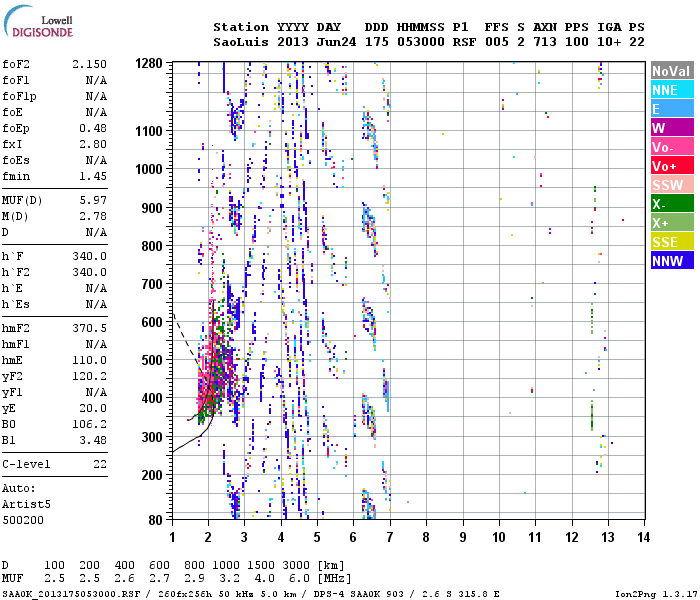Click the 1280 km top axis label

coord(149,63)
